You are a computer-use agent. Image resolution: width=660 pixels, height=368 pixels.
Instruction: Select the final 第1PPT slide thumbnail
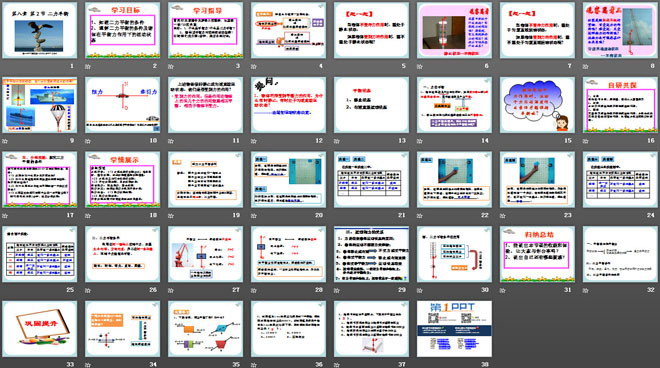(454, 329)
